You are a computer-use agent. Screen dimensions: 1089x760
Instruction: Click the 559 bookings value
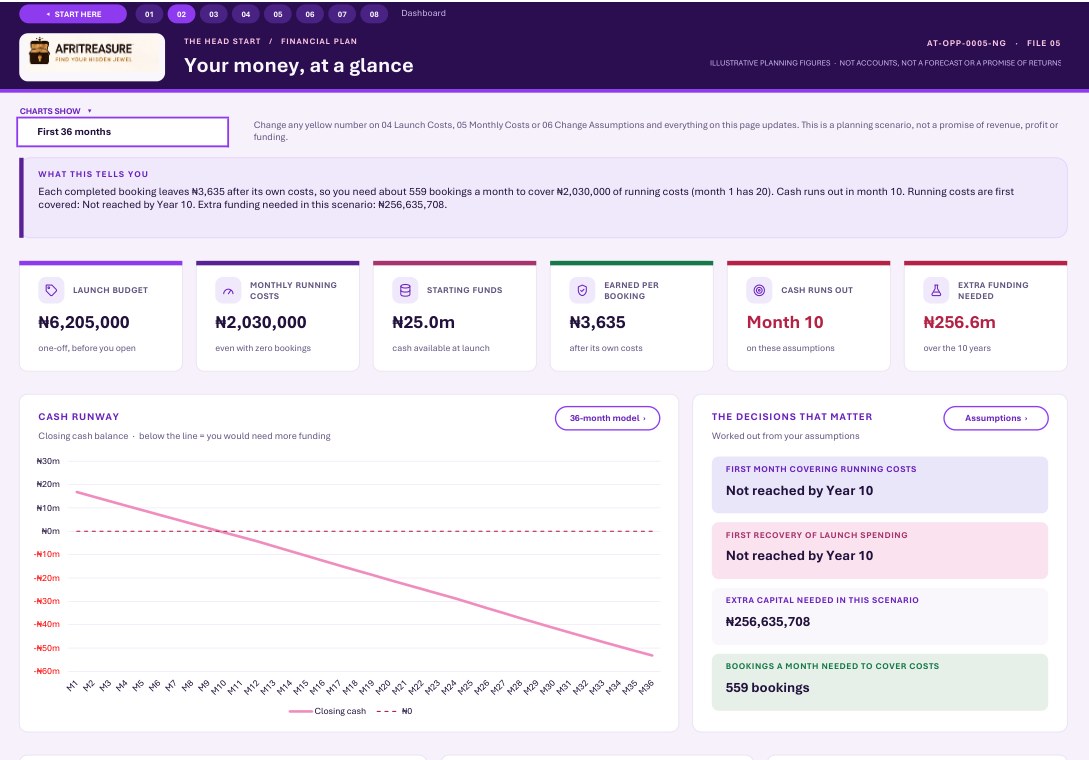coord(767,688)
